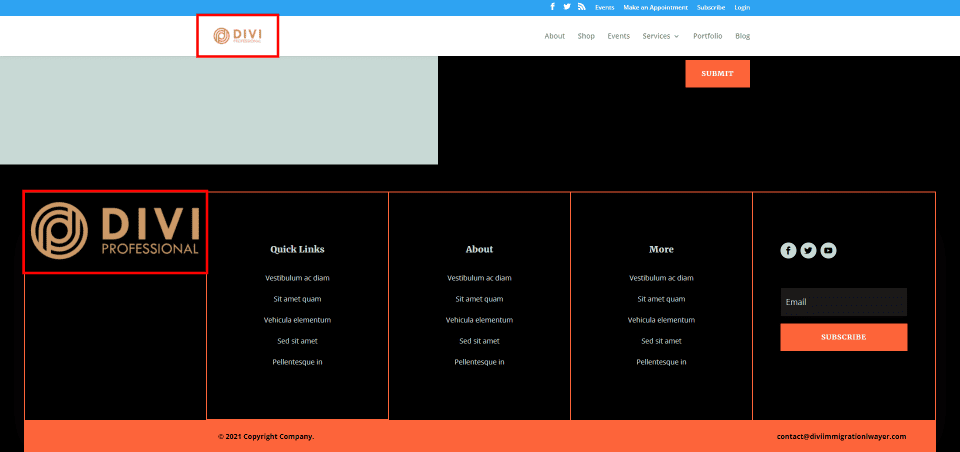Open Portfolio in the header menu
960x452 pixels.
click(707, 36)
